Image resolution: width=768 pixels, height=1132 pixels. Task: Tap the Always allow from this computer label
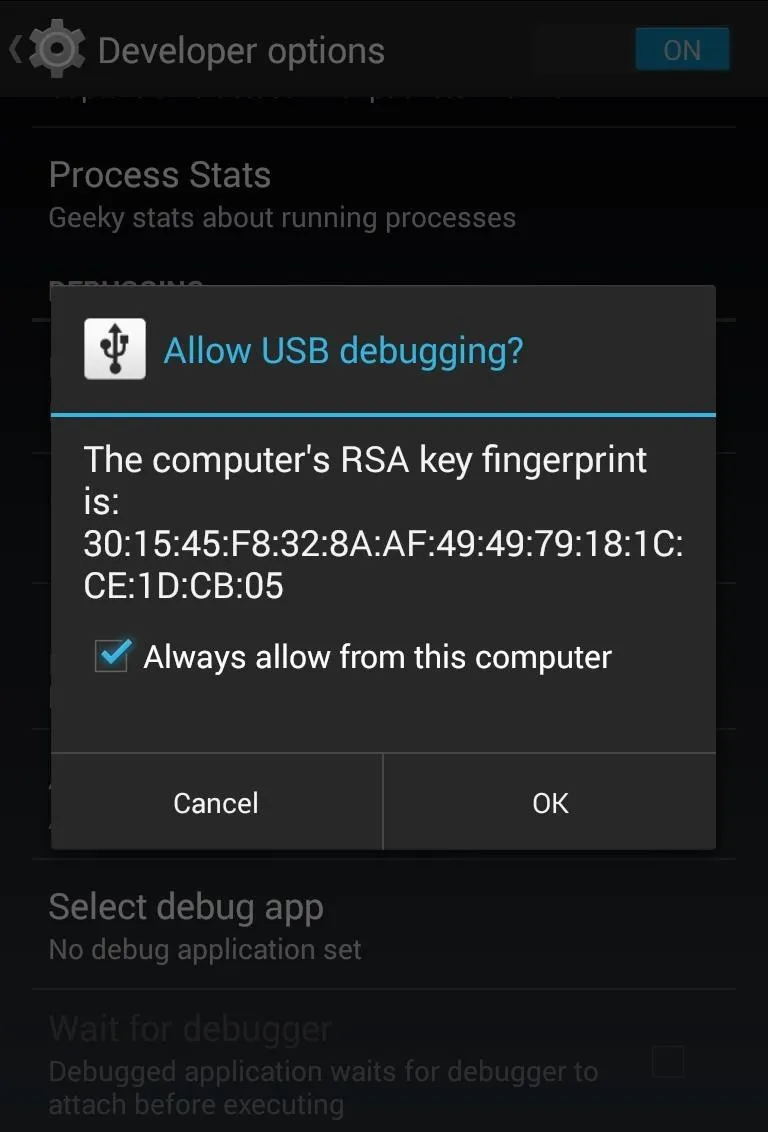tap(378, 658)
